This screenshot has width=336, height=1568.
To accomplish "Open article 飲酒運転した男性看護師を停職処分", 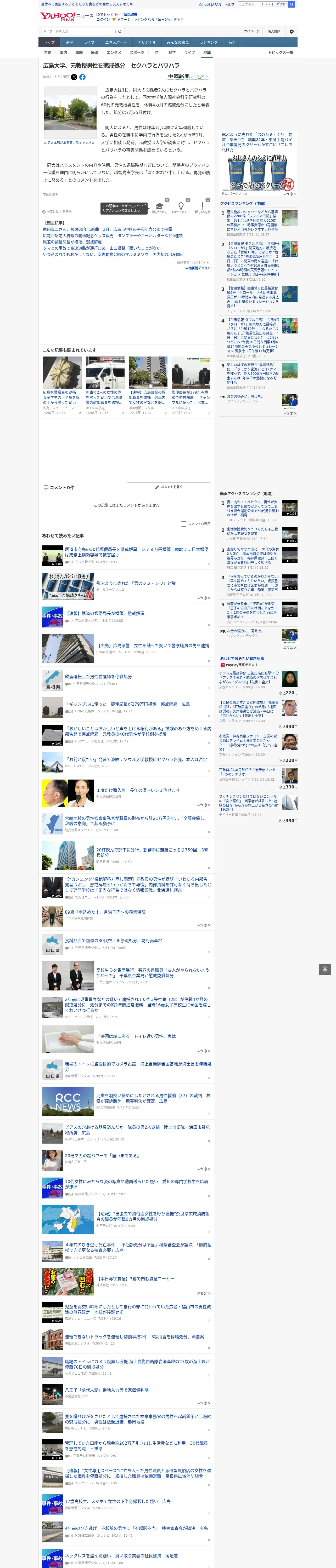I will [x=98, y=676].
